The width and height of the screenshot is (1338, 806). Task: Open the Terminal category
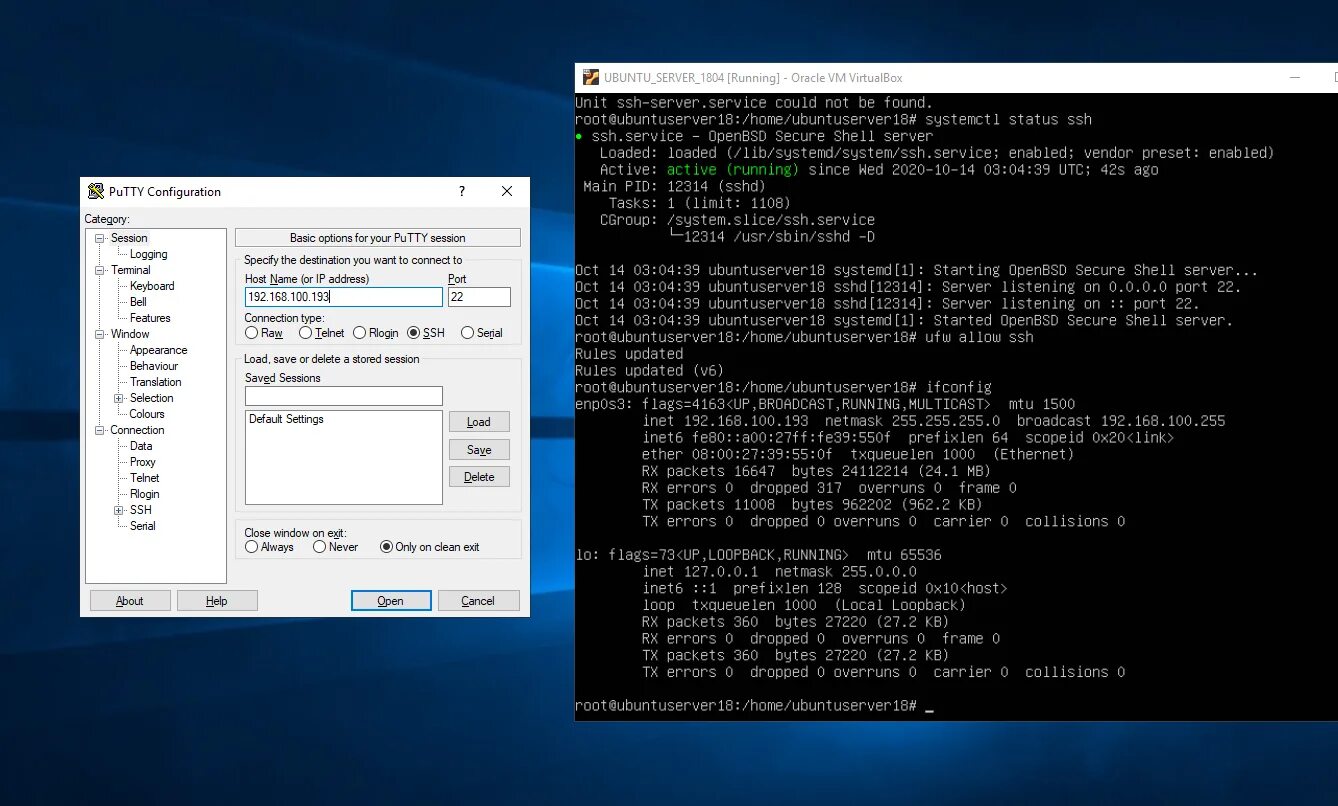click(x=131, y=270)
